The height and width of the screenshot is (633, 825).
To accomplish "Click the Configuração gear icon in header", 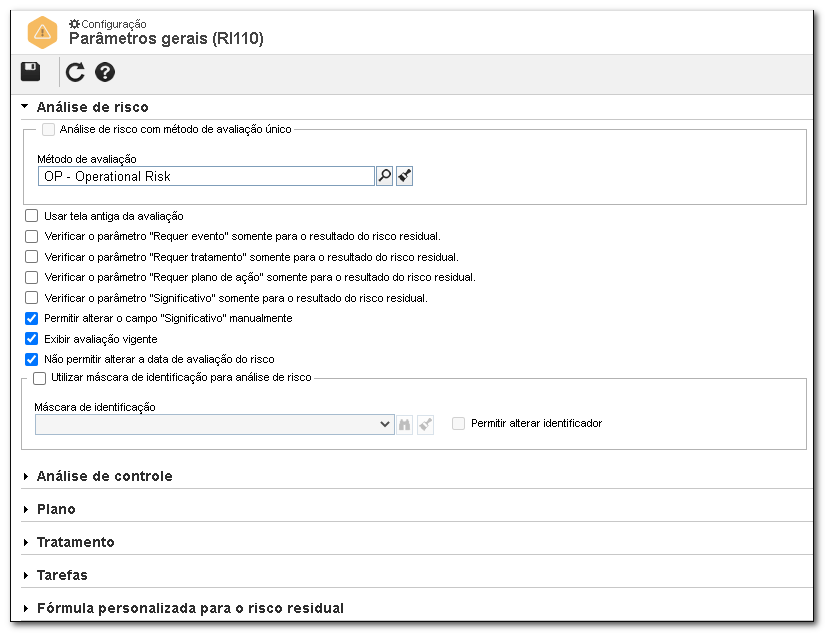I will 75,24.
